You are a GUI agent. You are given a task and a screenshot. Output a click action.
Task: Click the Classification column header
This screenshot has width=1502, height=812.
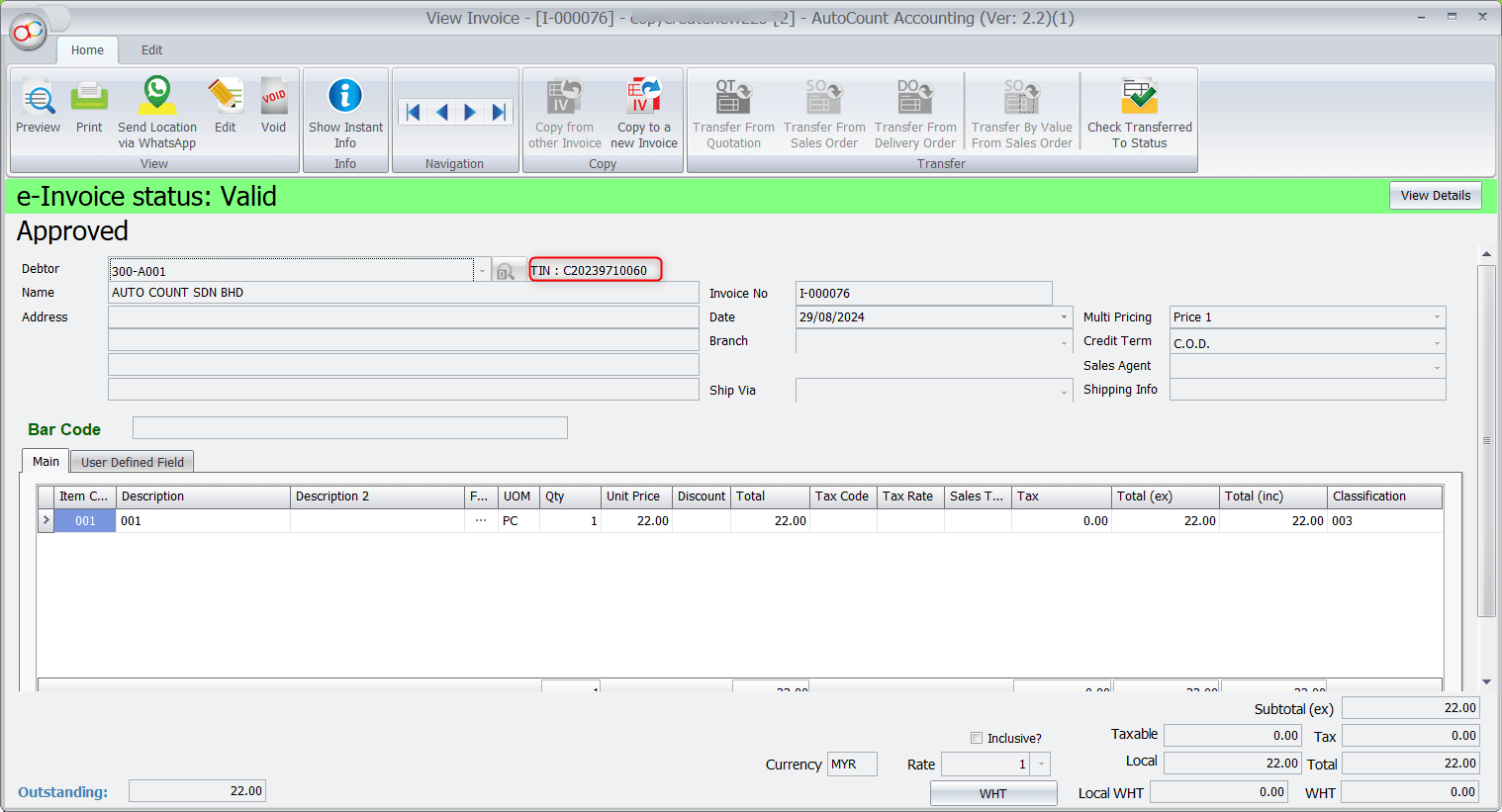tap(1384, 496)
